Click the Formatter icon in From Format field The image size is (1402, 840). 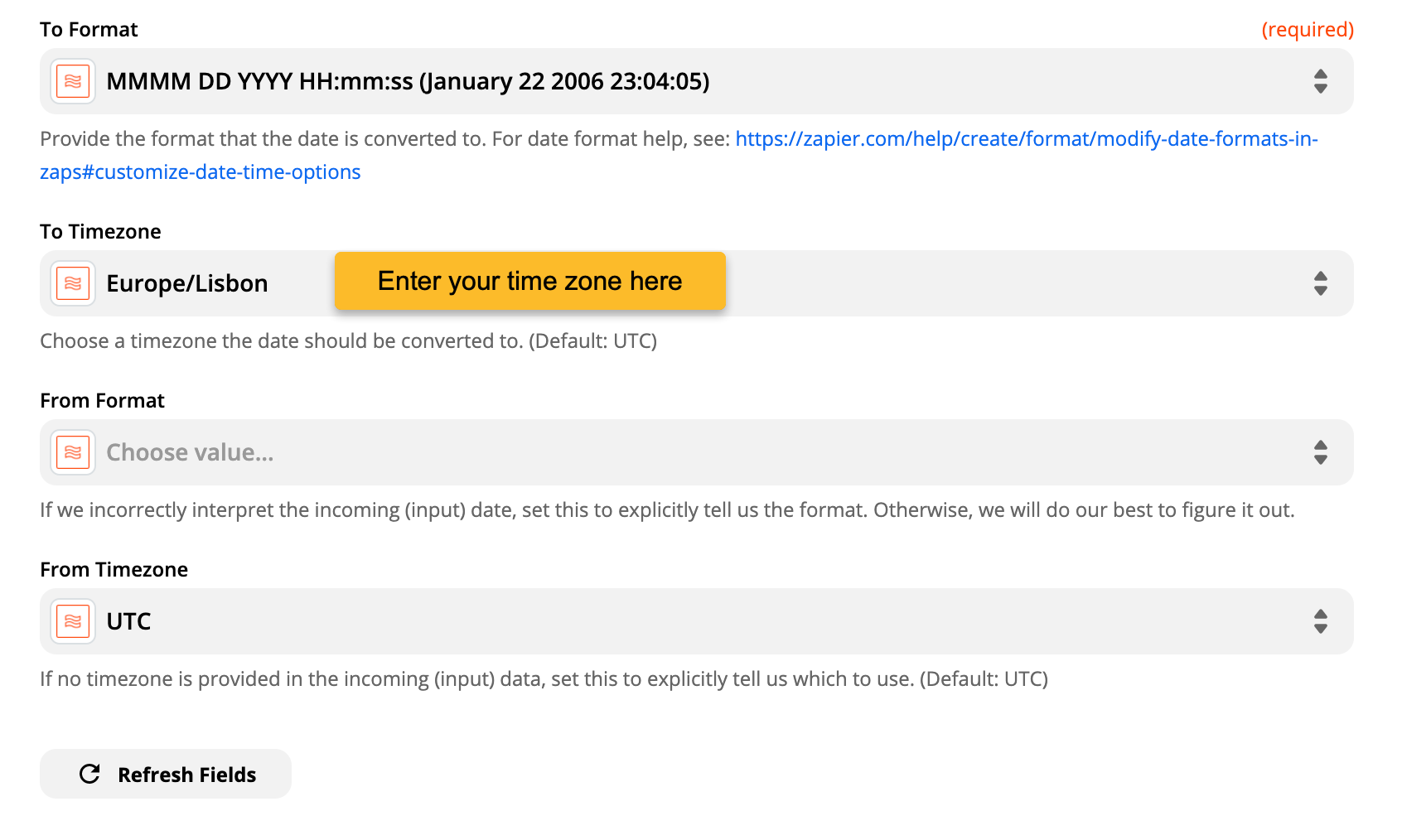click(x=73, y=452)
